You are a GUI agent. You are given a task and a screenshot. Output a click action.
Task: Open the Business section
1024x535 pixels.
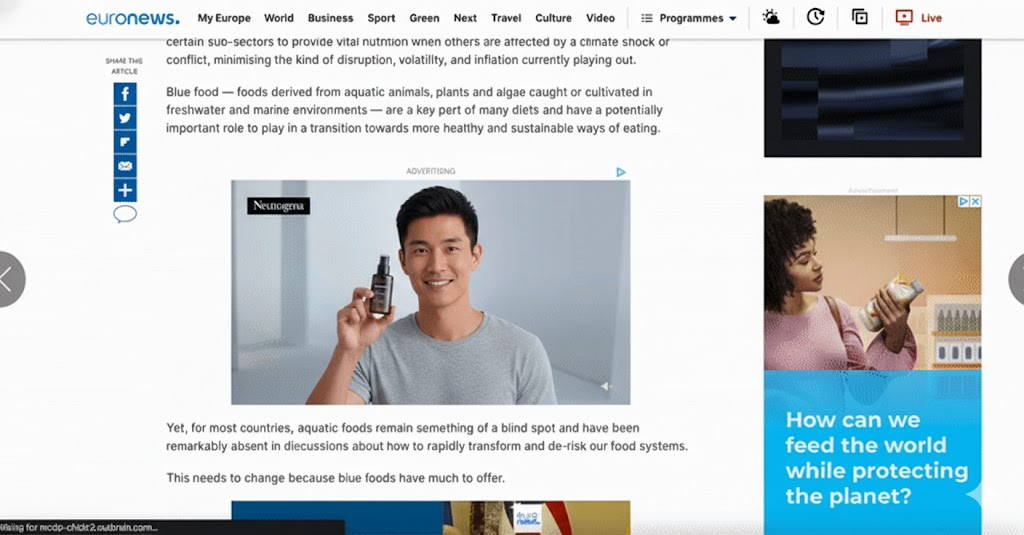coord(330,18)
